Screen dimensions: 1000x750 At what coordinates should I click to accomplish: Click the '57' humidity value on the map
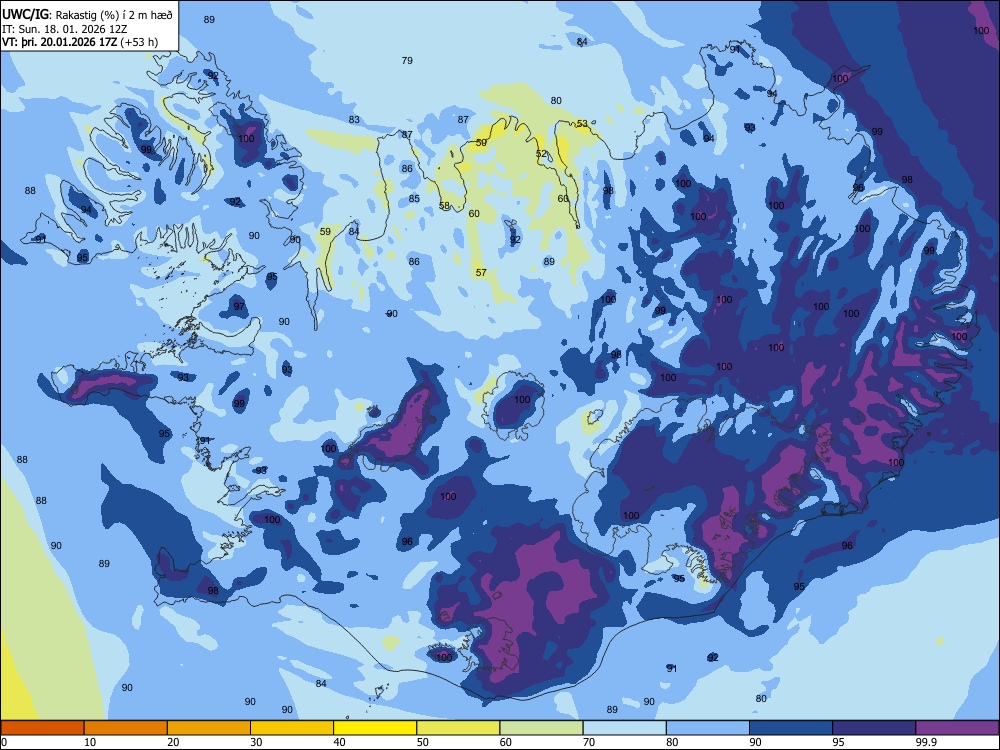click(x=481, y=272)
